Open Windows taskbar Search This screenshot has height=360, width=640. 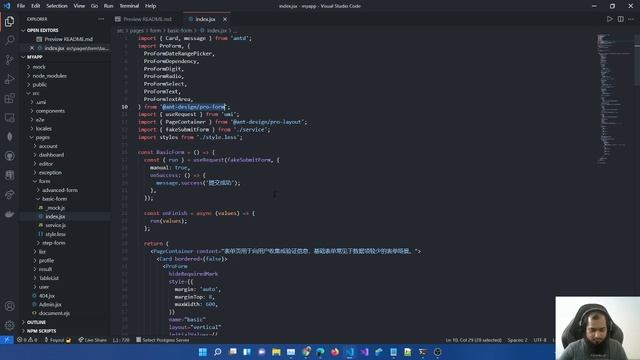pyautogui.click(x=218, y=352)
